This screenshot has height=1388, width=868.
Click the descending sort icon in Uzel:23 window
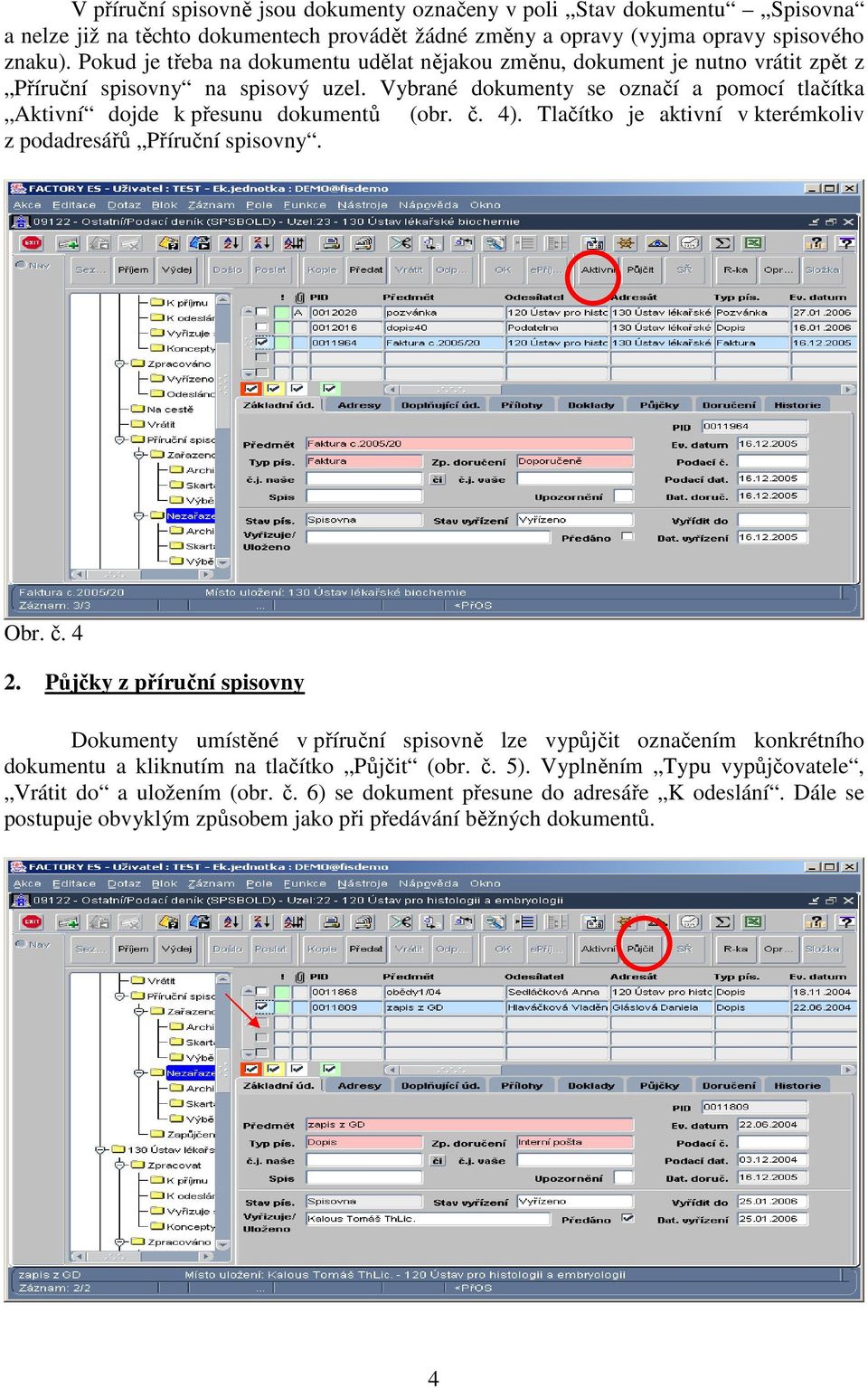(262, 242)
